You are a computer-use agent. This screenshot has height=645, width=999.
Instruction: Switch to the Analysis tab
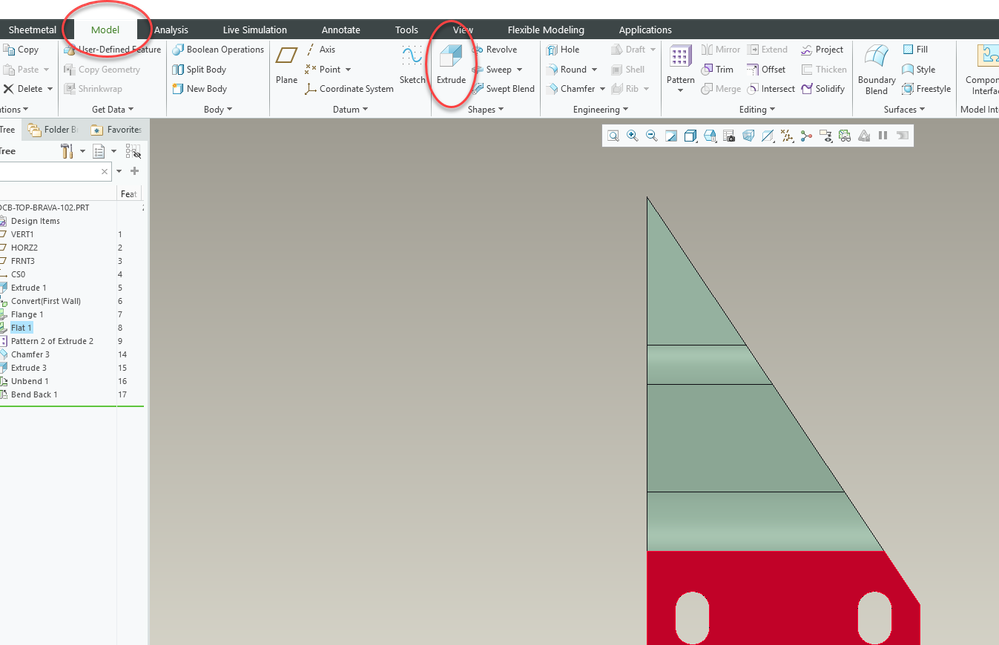[x=171, y=30]
